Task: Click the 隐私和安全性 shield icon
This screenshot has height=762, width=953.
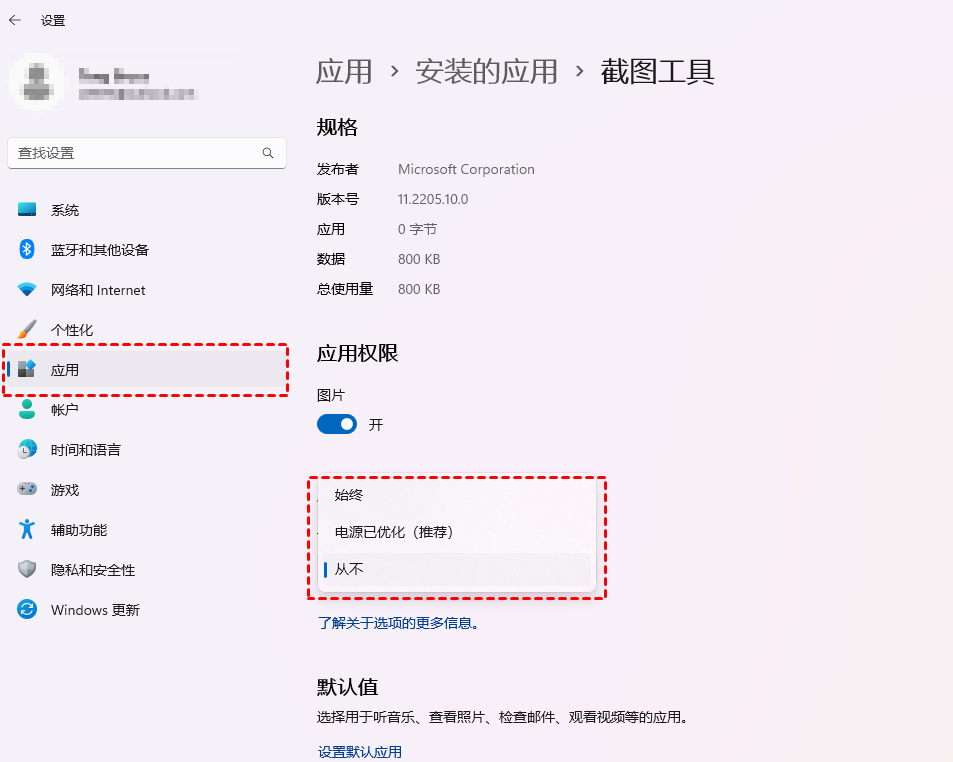Action: pyautogui.click(x=27, y=569)
